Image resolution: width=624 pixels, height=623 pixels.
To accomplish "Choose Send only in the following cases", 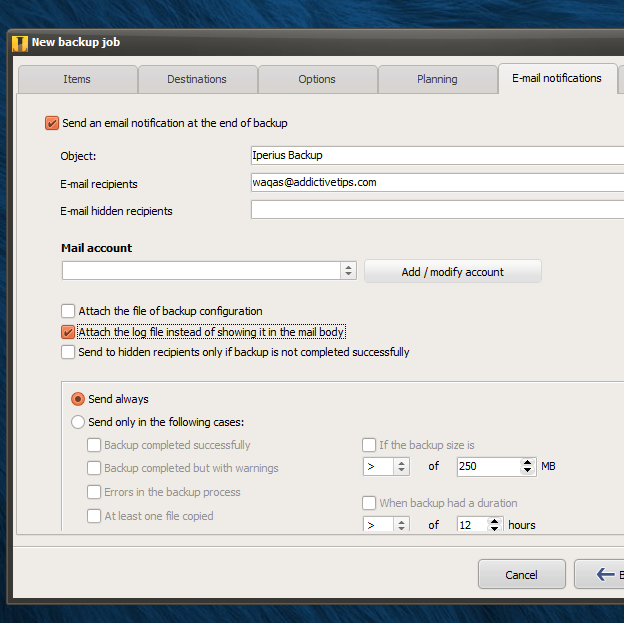I will [x=78, y=422].
